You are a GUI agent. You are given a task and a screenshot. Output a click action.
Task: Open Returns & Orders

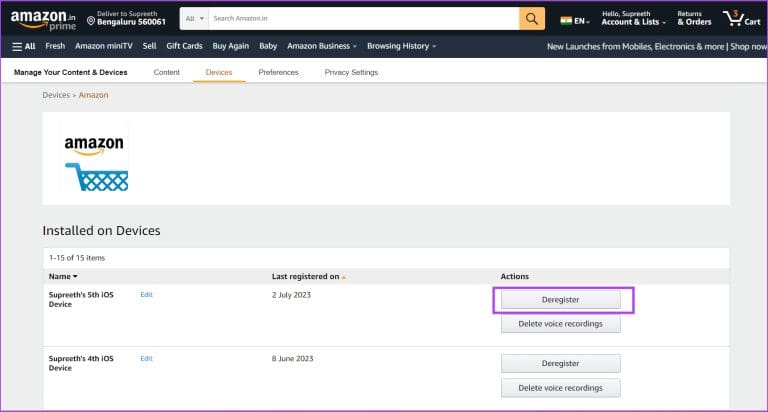point(694,18)
